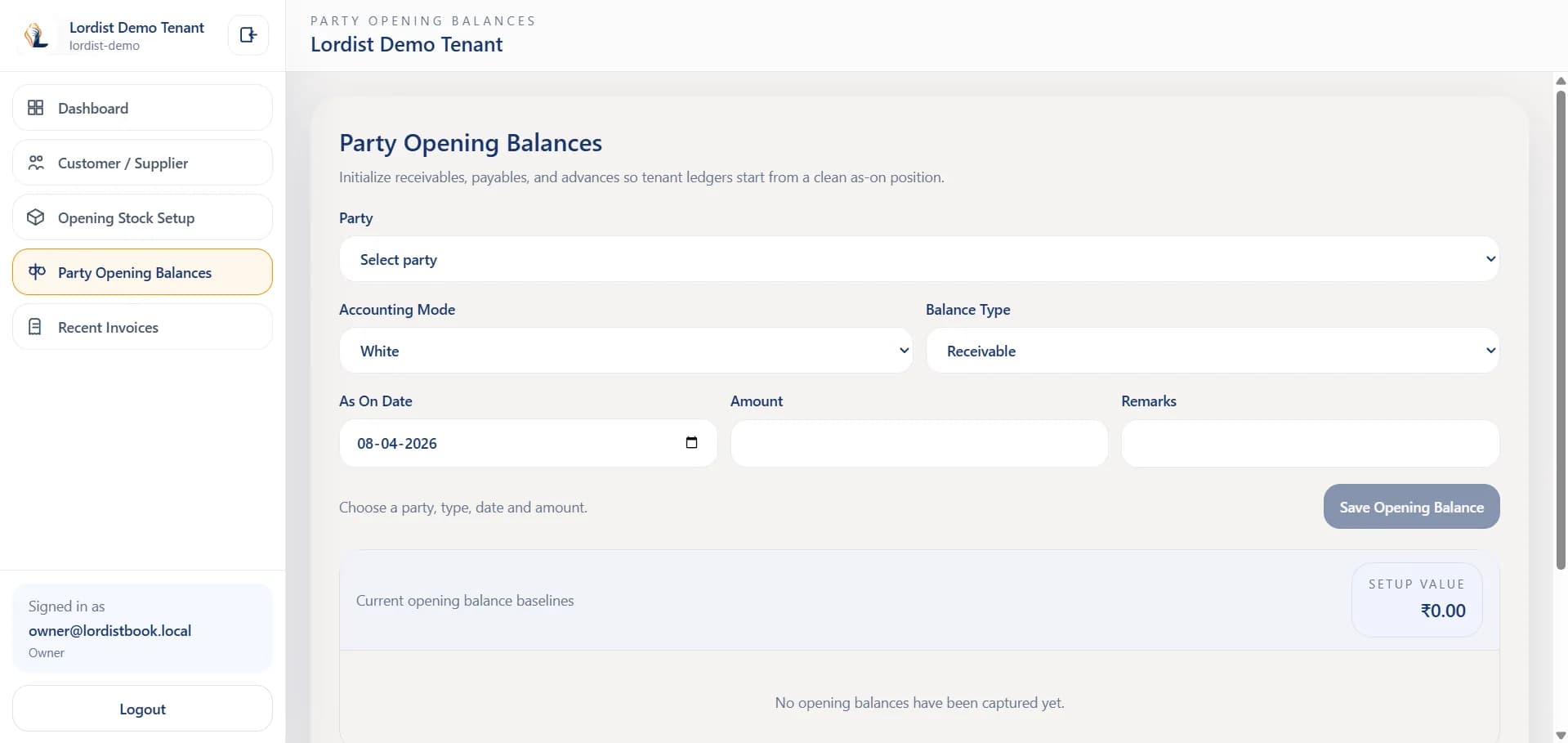Click the scrollbar down arrow
This screenshot has height=743, width=1568.
point(1561,736)
